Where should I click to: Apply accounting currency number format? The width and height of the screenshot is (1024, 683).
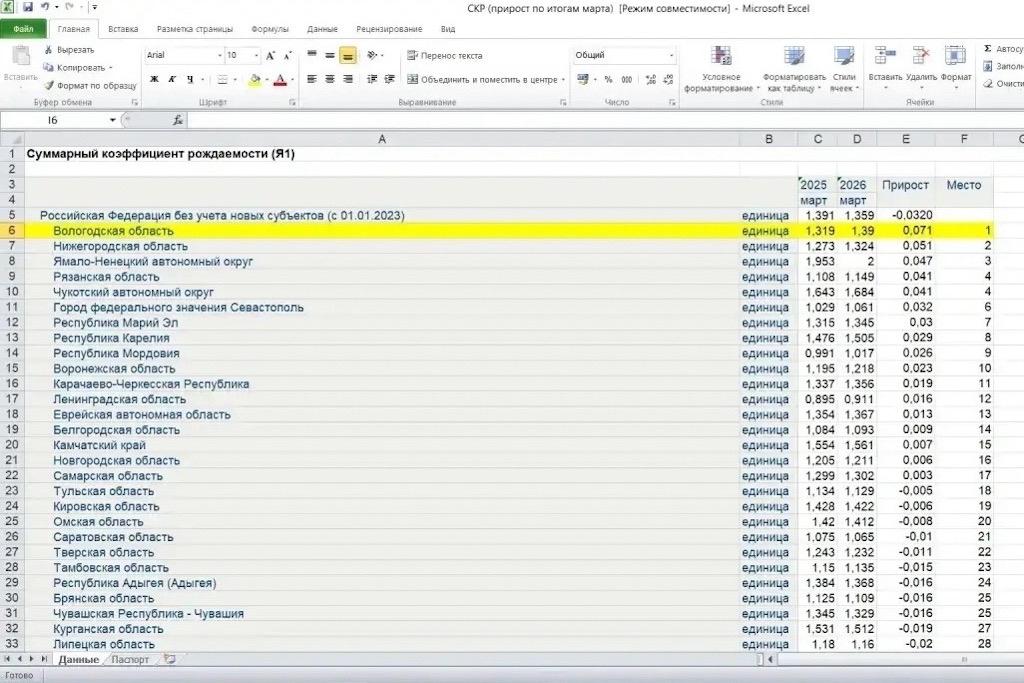[x=583, y=79]
